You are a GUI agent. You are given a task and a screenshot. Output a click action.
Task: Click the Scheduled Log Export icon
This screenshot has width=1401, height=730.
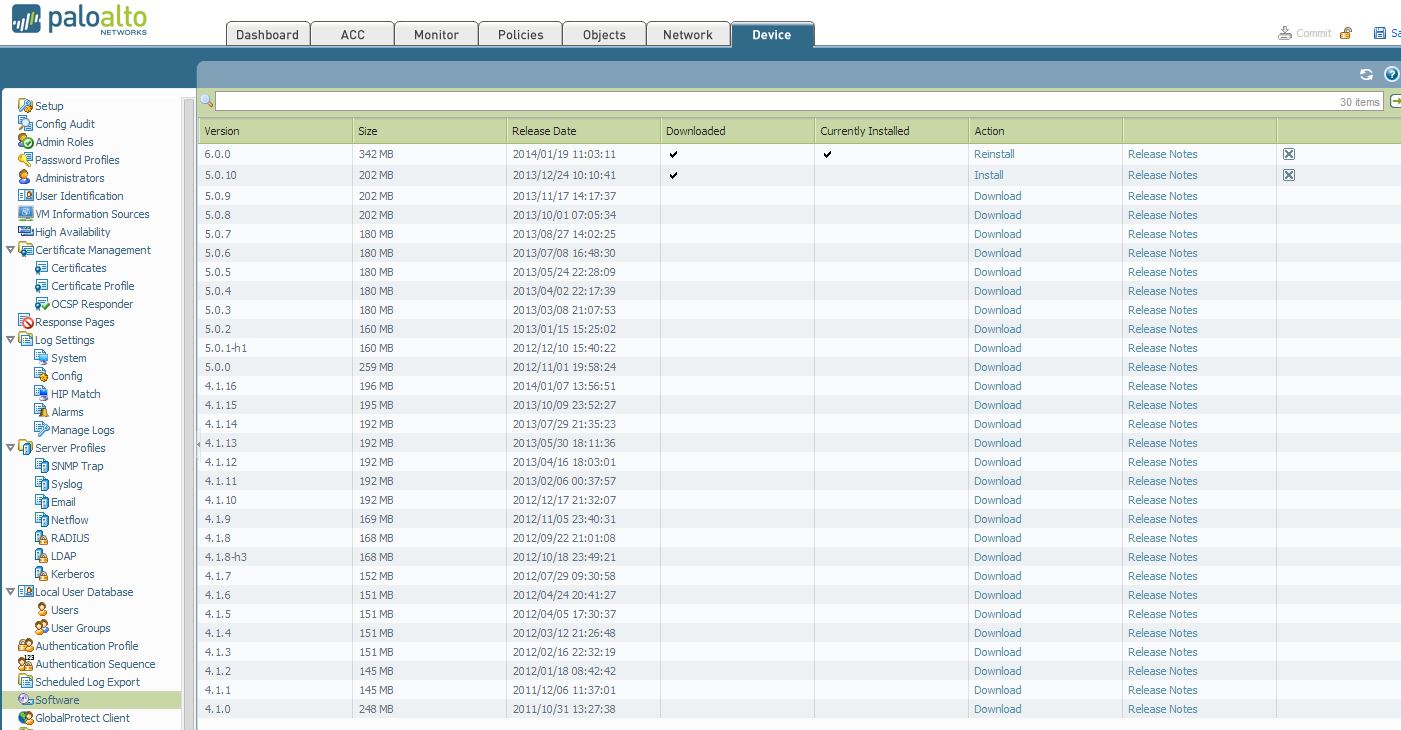[x=26, y=682]
